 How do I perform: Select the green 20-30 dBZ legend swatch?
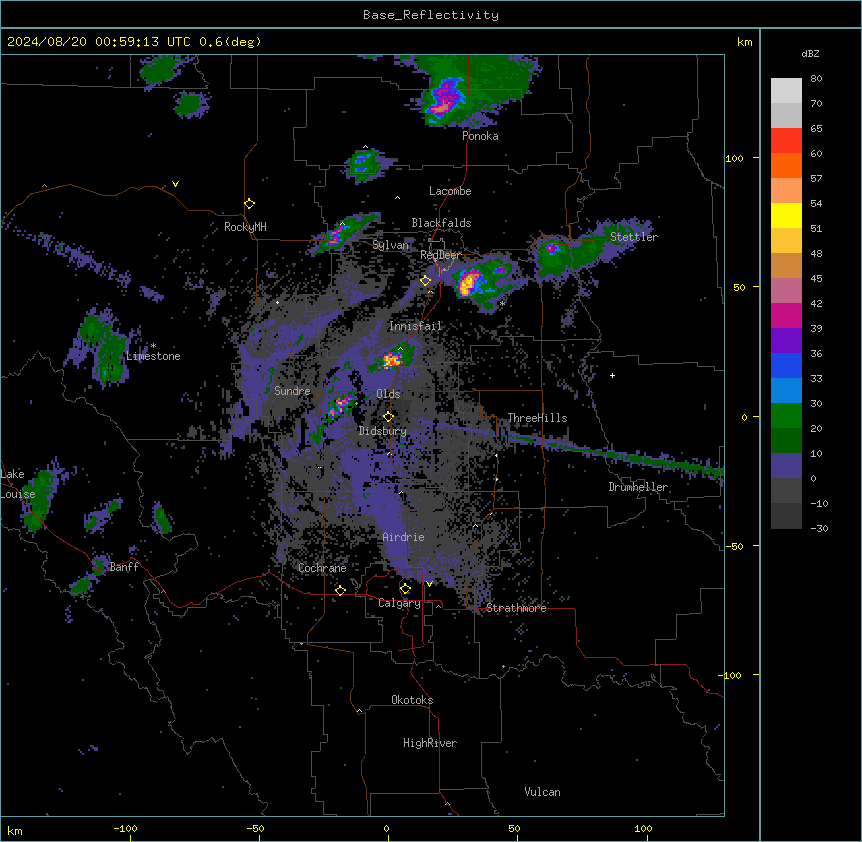786,416
